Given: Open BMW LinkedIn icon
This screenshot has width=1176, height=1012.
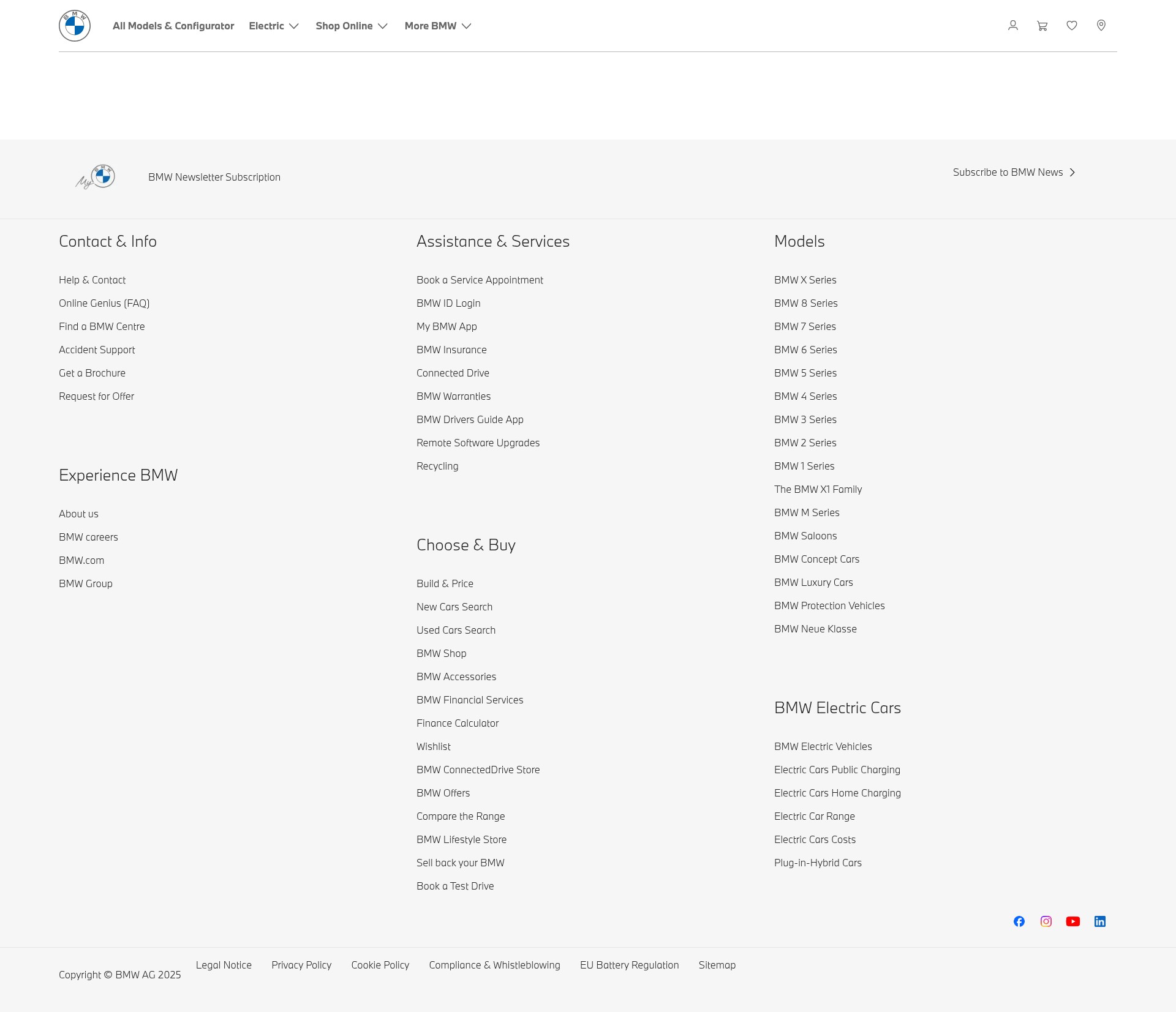Looking at the screenshot, I should pos(1100,921).
